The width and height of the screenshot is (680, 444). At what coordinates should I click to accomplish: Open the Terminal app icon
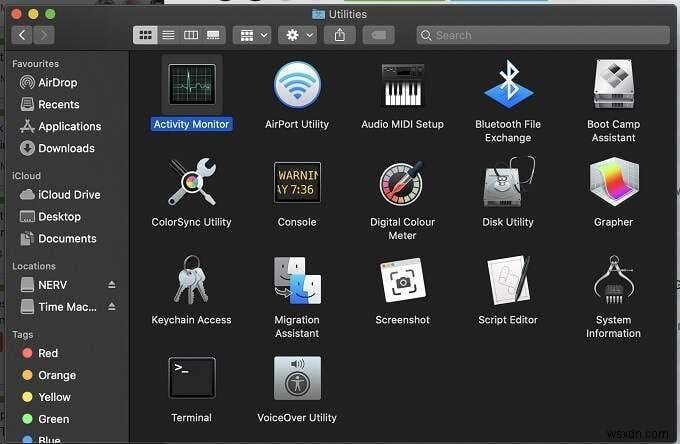pyautogui.click(x=192, y=378)
